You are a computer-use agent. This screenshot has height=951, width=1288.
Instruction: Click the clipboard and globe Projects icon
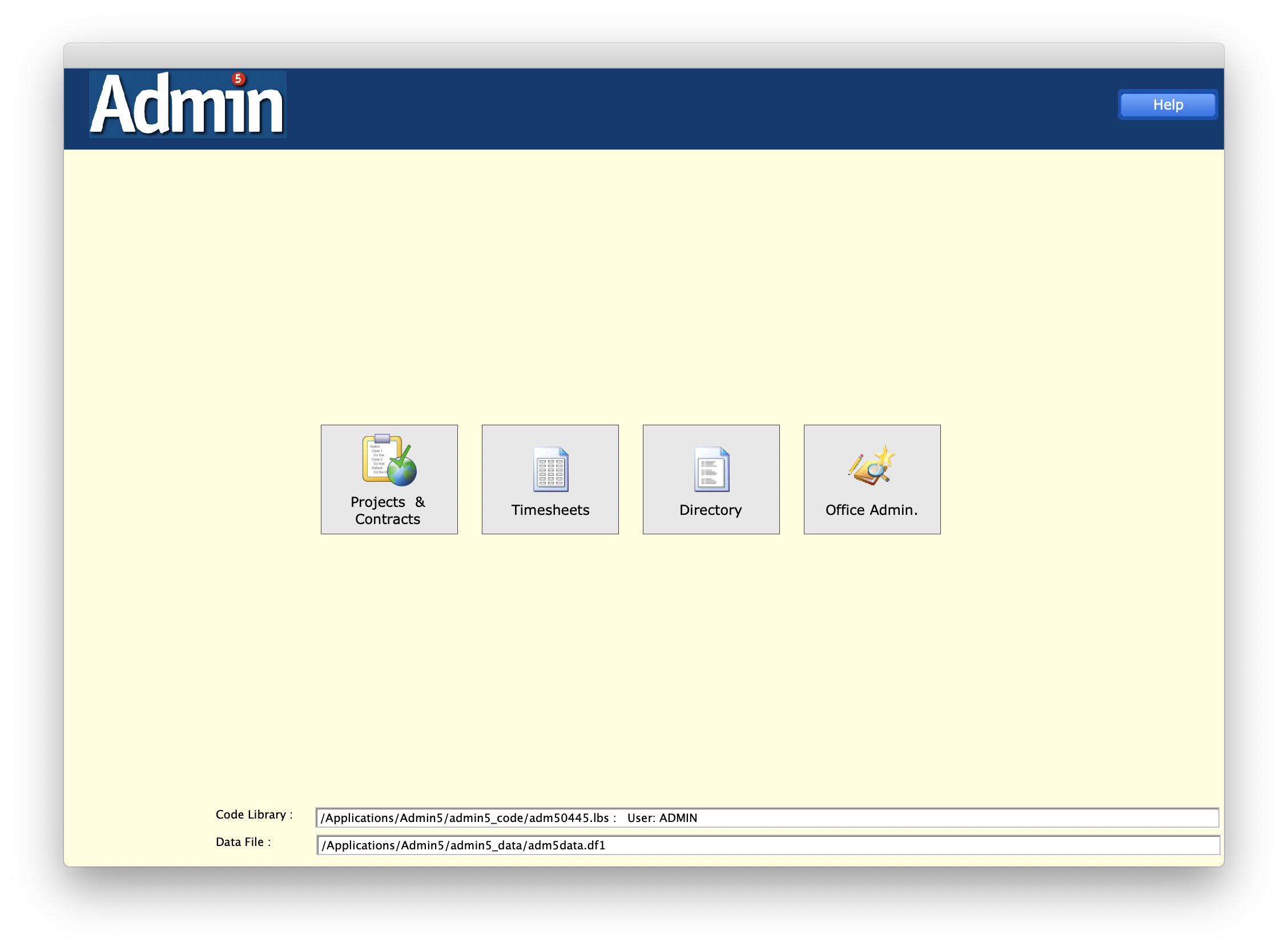(x=389, y=461)
